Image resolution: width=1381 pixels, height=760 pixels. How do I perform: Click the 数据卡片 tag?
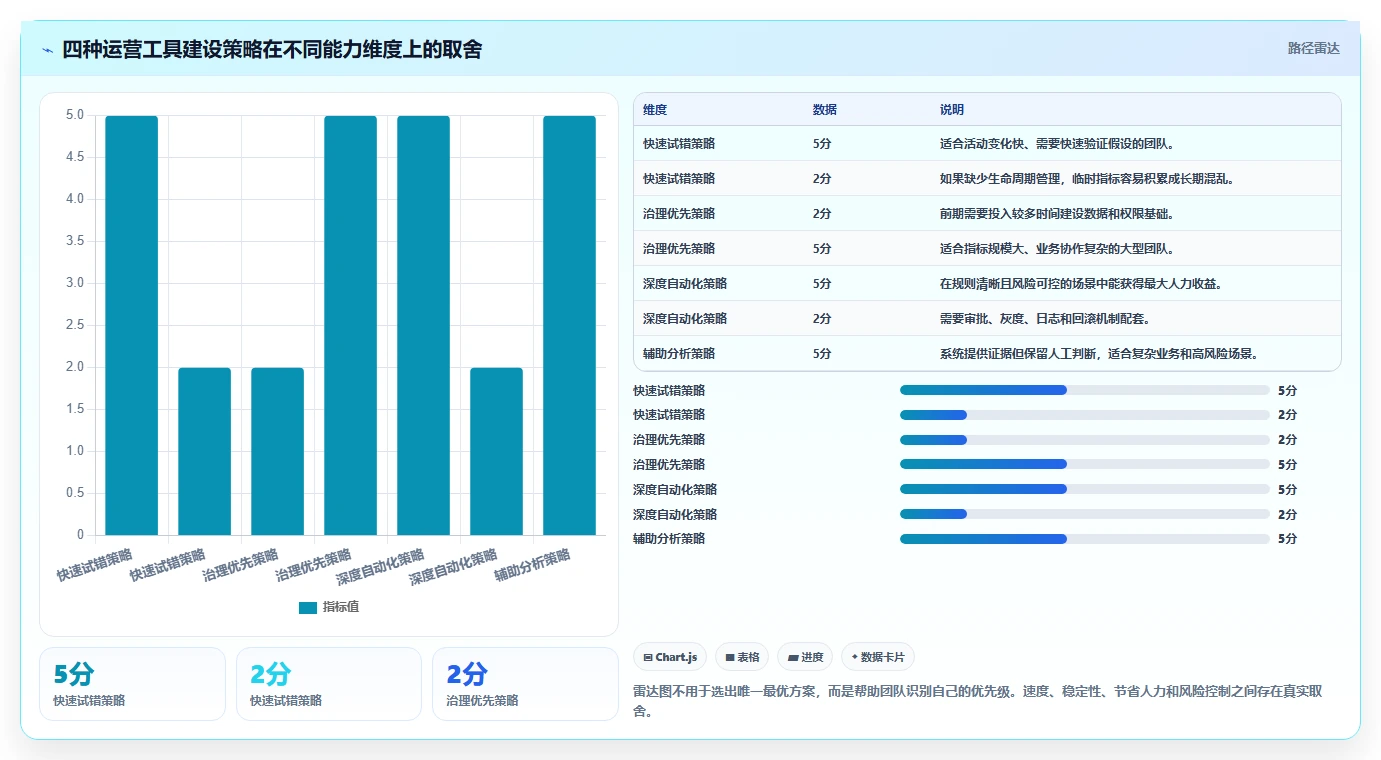(x=878, y=657)
